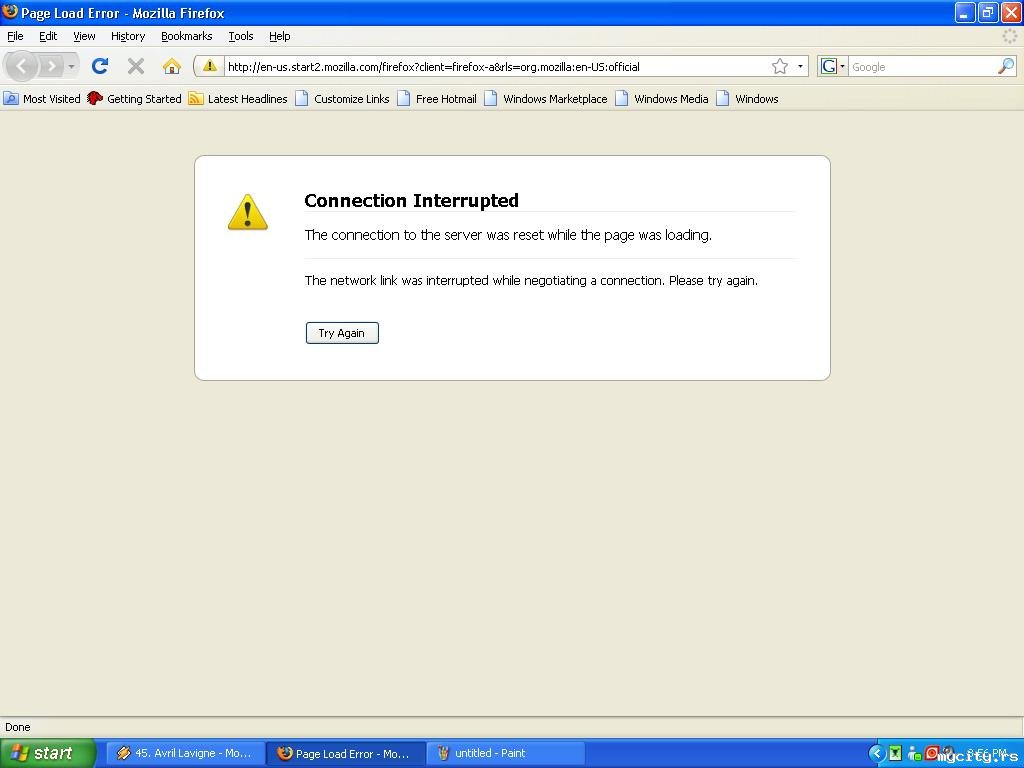The width and height of the screenshot is (1024, 768).
Task: Go to home page via house icon
Action: (x=172, y=66)
